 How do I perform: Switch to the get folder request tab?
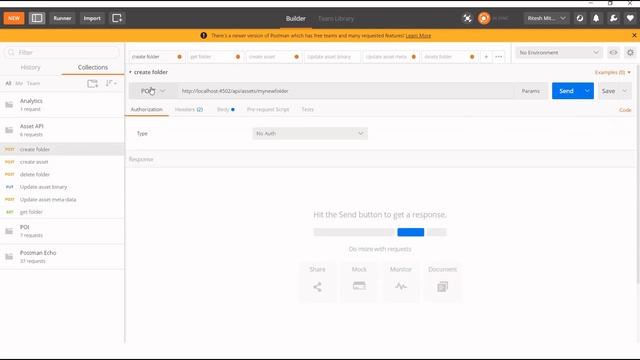tap(215, 57)
